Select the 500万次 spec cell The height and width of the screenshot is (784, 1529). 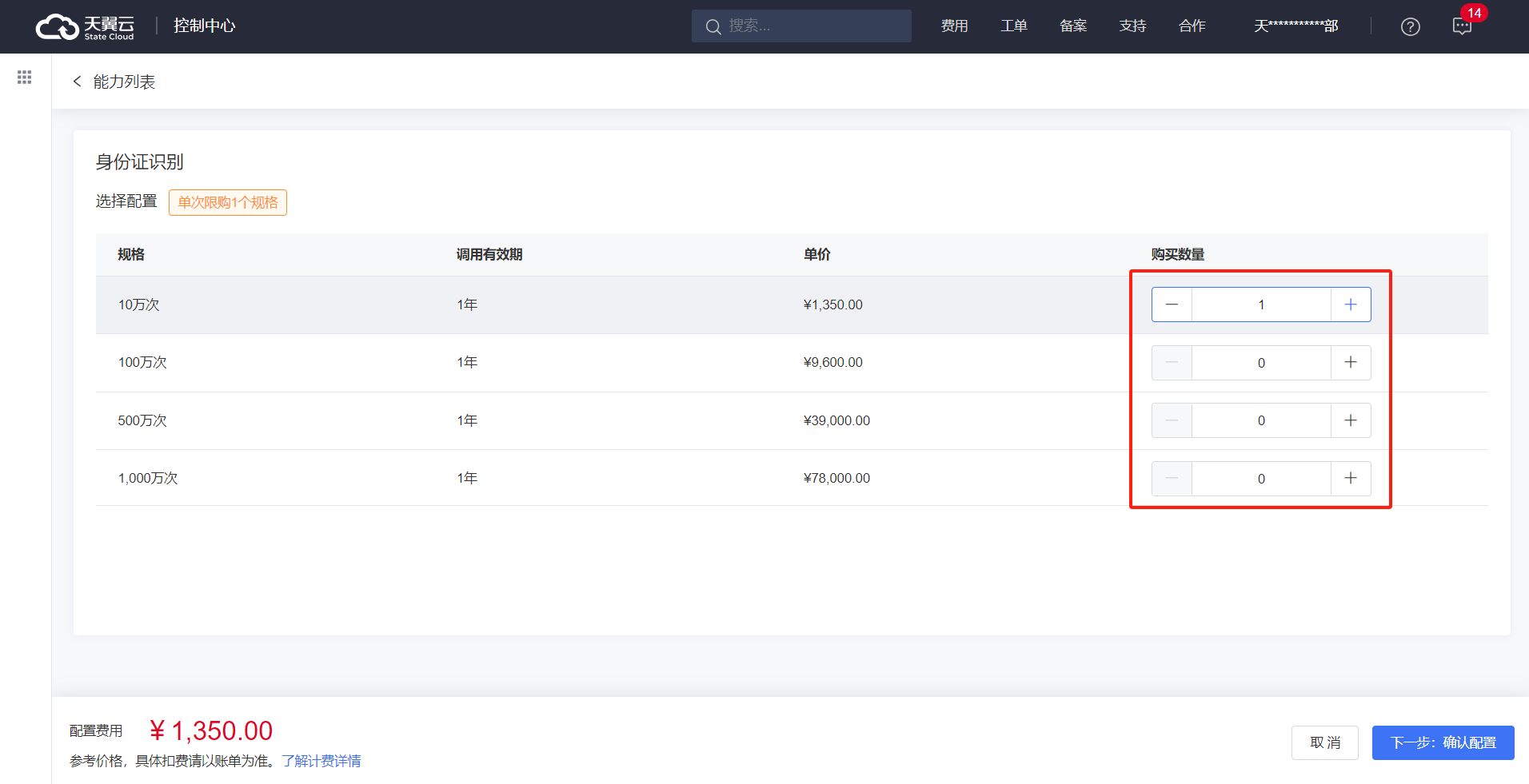click(142, 420)
